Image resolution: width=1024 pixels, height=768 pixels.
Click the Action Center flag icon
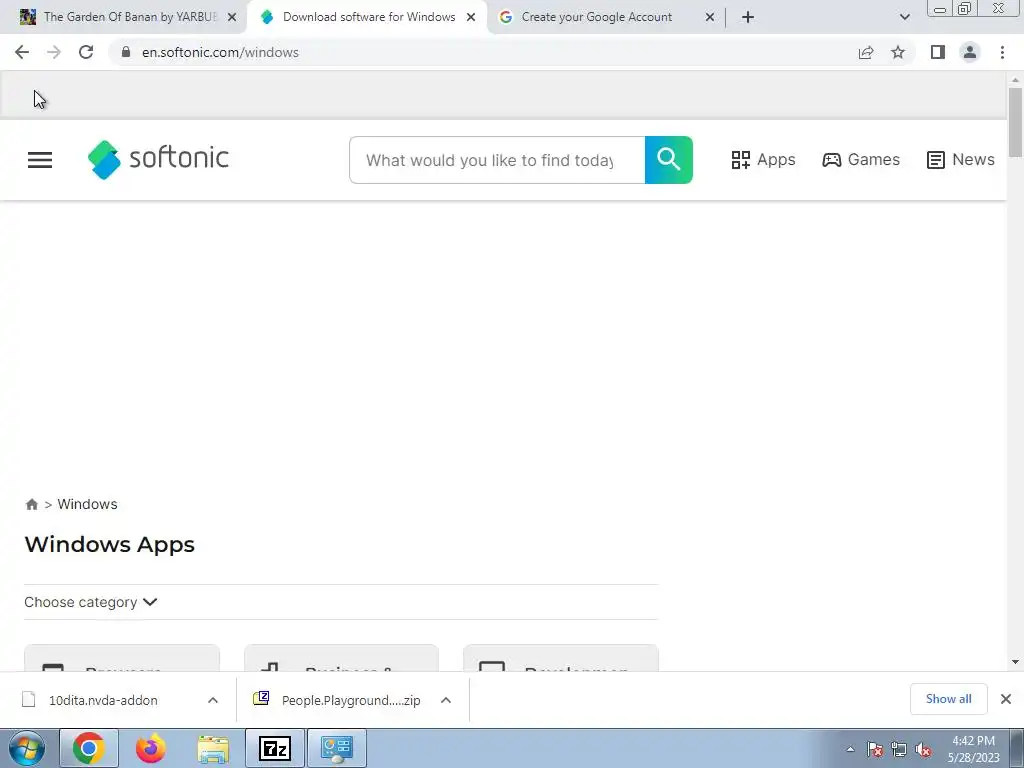(875, 749)
